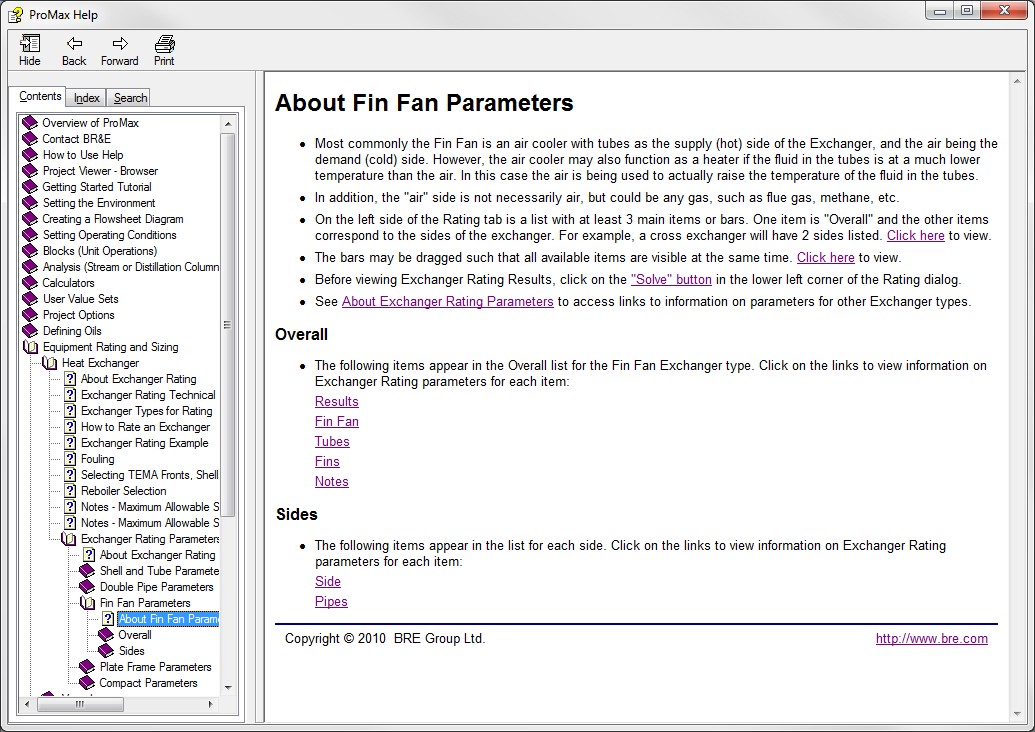1035x732 pixels.
Task: Click the book icon next to Overall tree entry
Action: [106, 635]
